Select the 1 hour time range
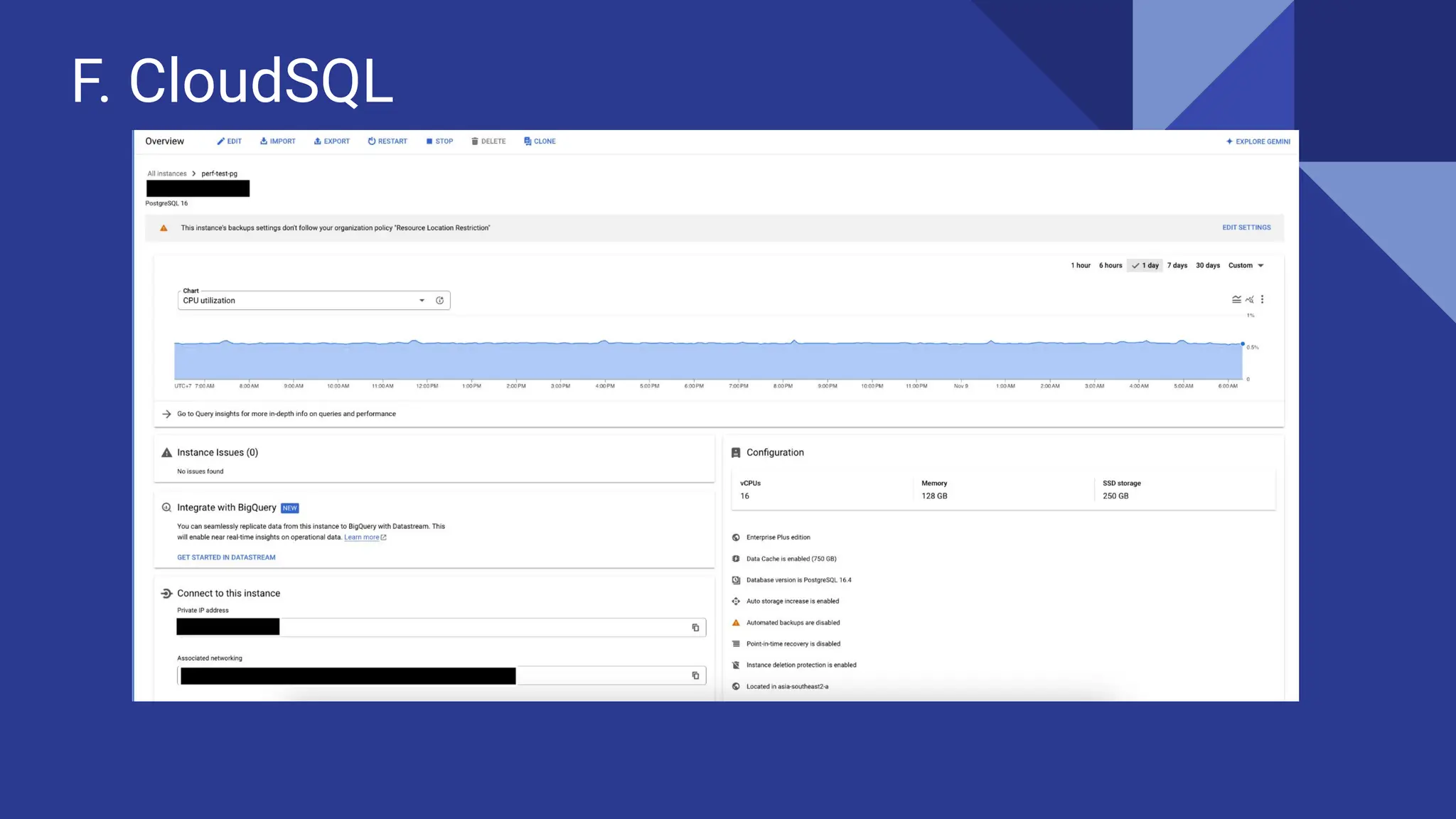The height and width of the screenshot is (819, 1456). pos(1080,266)
